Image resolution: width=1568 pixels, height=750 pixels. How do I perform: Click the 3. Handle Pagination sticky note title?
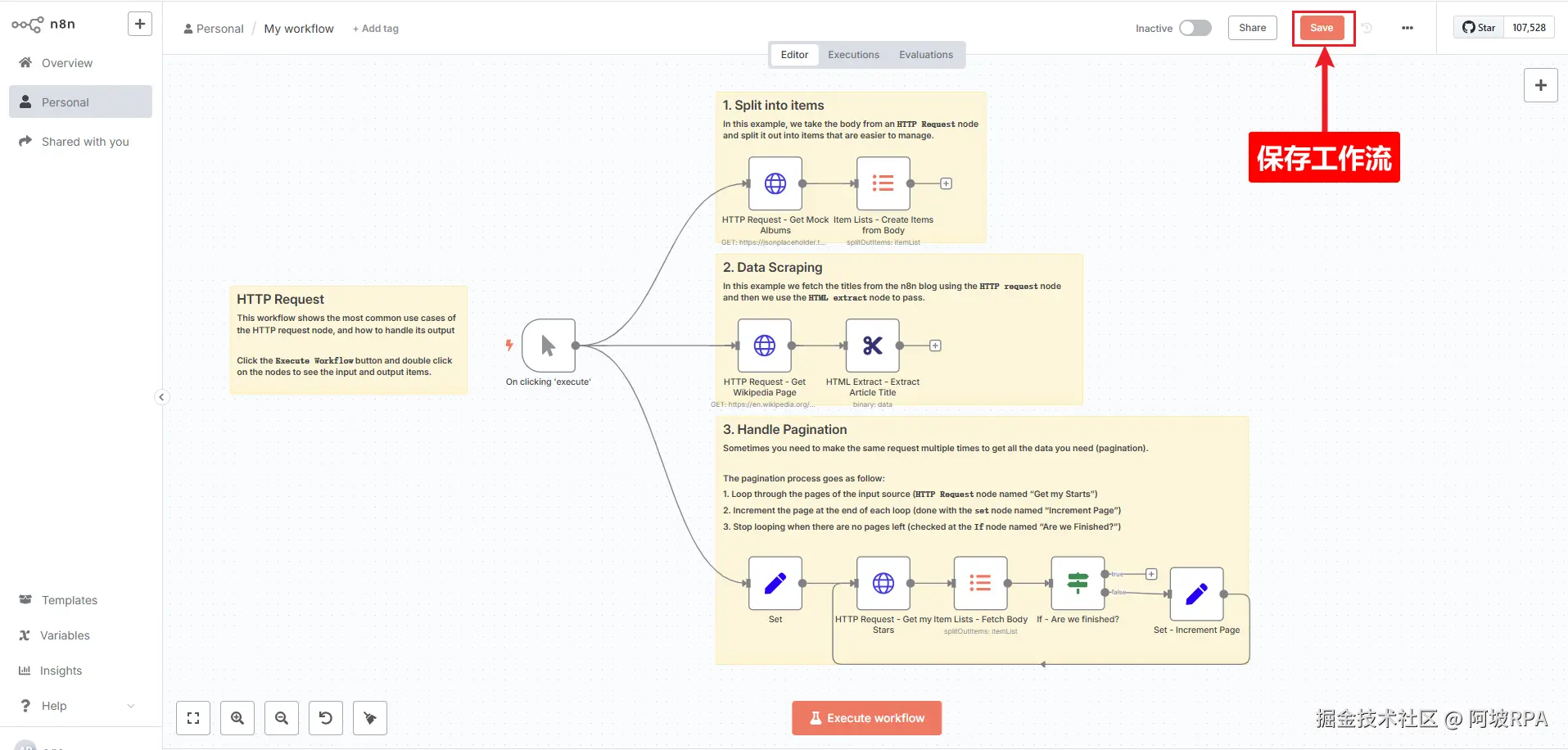[x=784, y=429]
